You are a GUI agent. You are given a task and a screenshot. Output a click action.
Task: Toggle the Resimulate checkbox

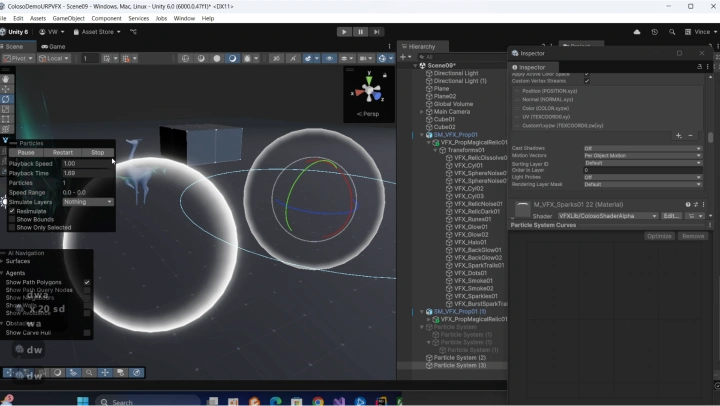coord(12,211)
